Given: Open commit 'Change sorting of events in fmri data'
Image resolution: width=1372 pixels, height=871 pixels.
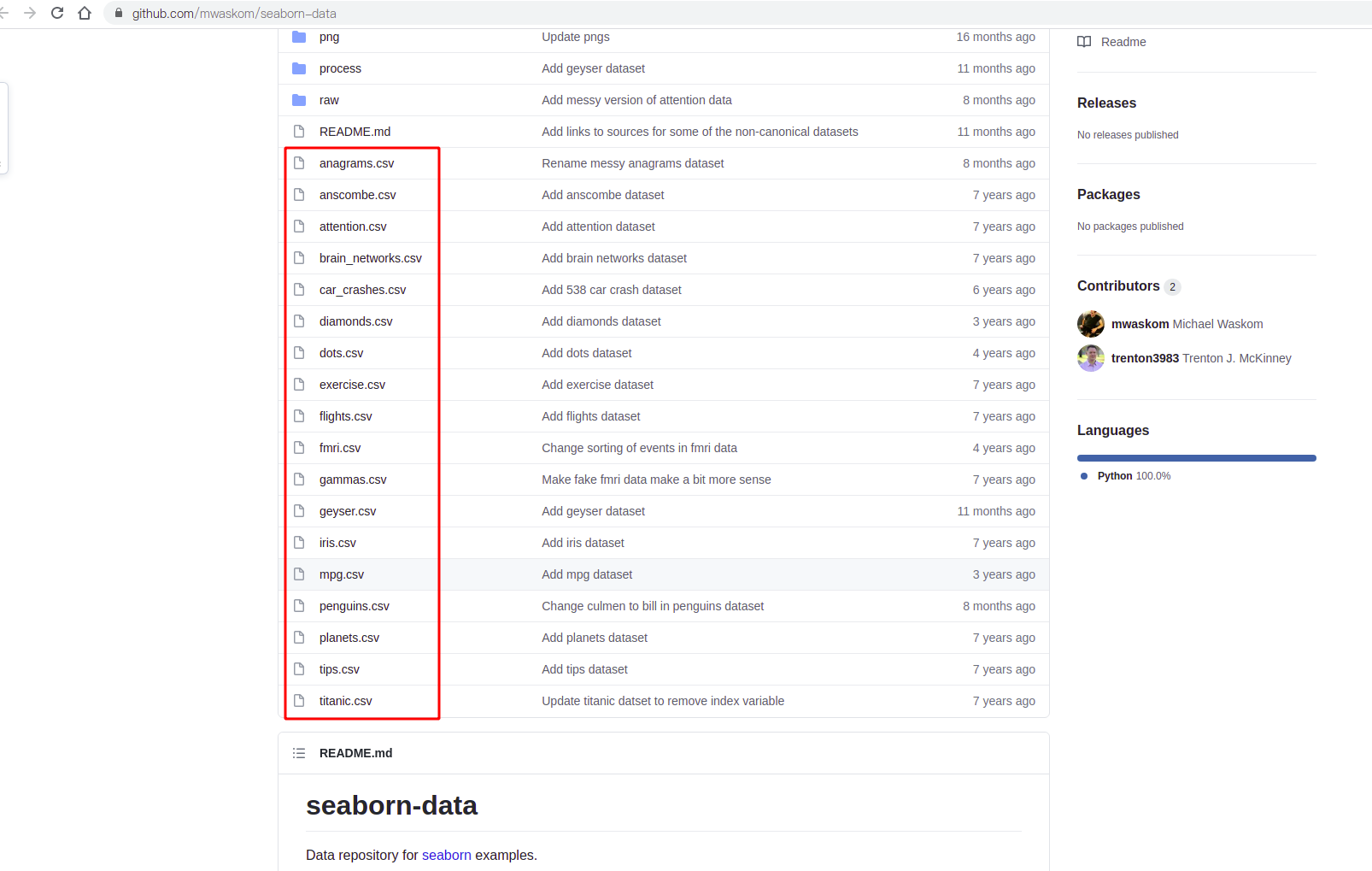Looking at the screenshot, I should 639,448.
